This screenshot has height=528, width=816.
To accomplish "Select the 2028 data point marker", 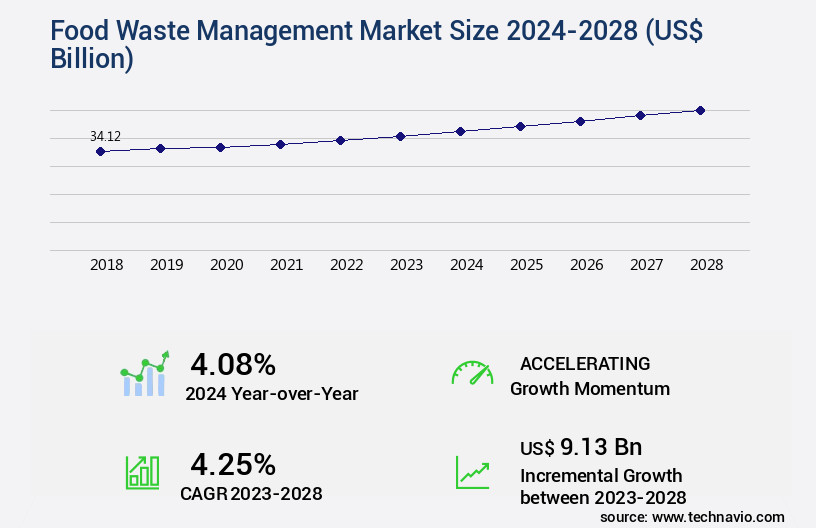I will 700,110.
